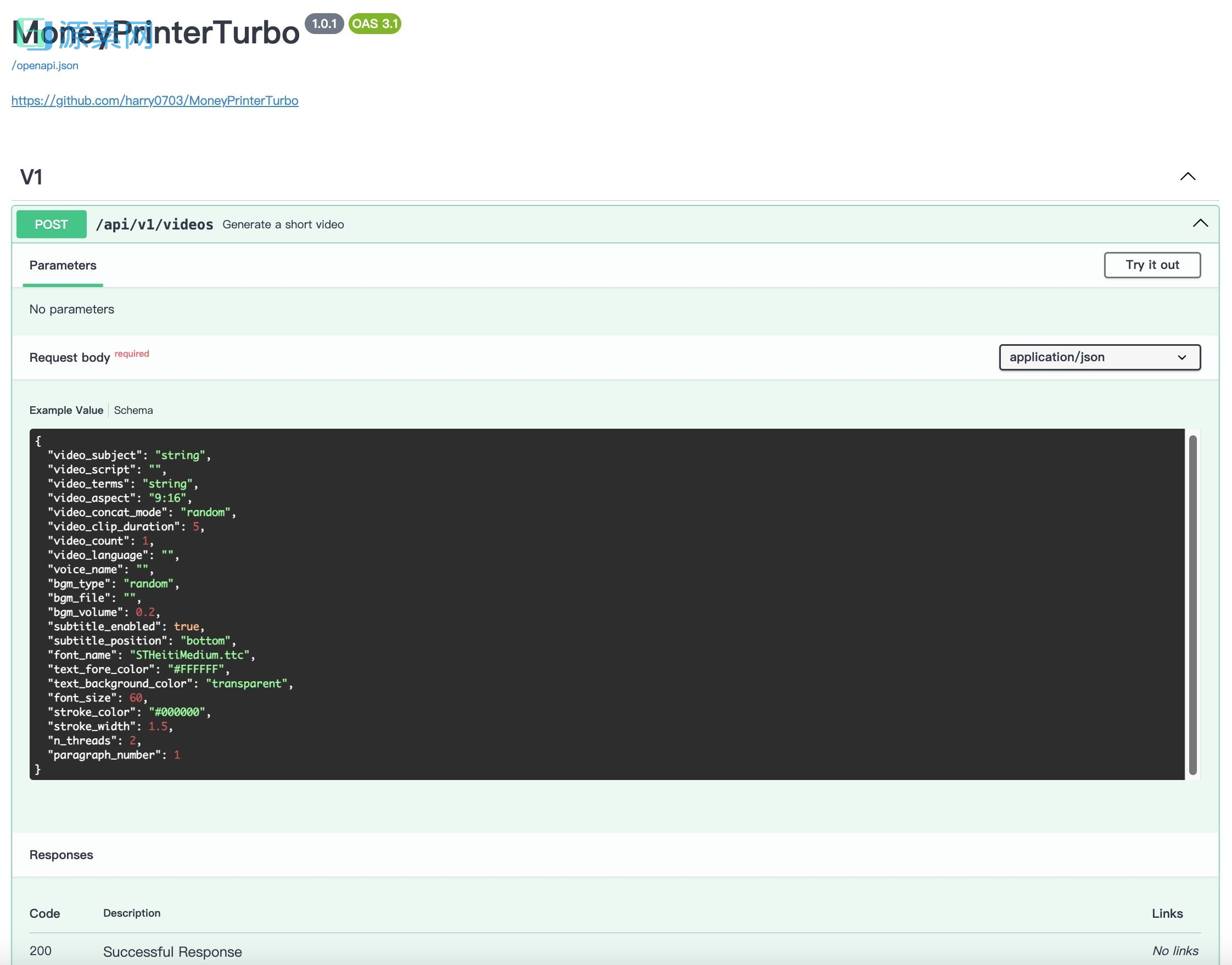The width and height of the screenshot is (1232, 965).
Task: Collapse the V1 section chevron
Action: coord(1188,176)
